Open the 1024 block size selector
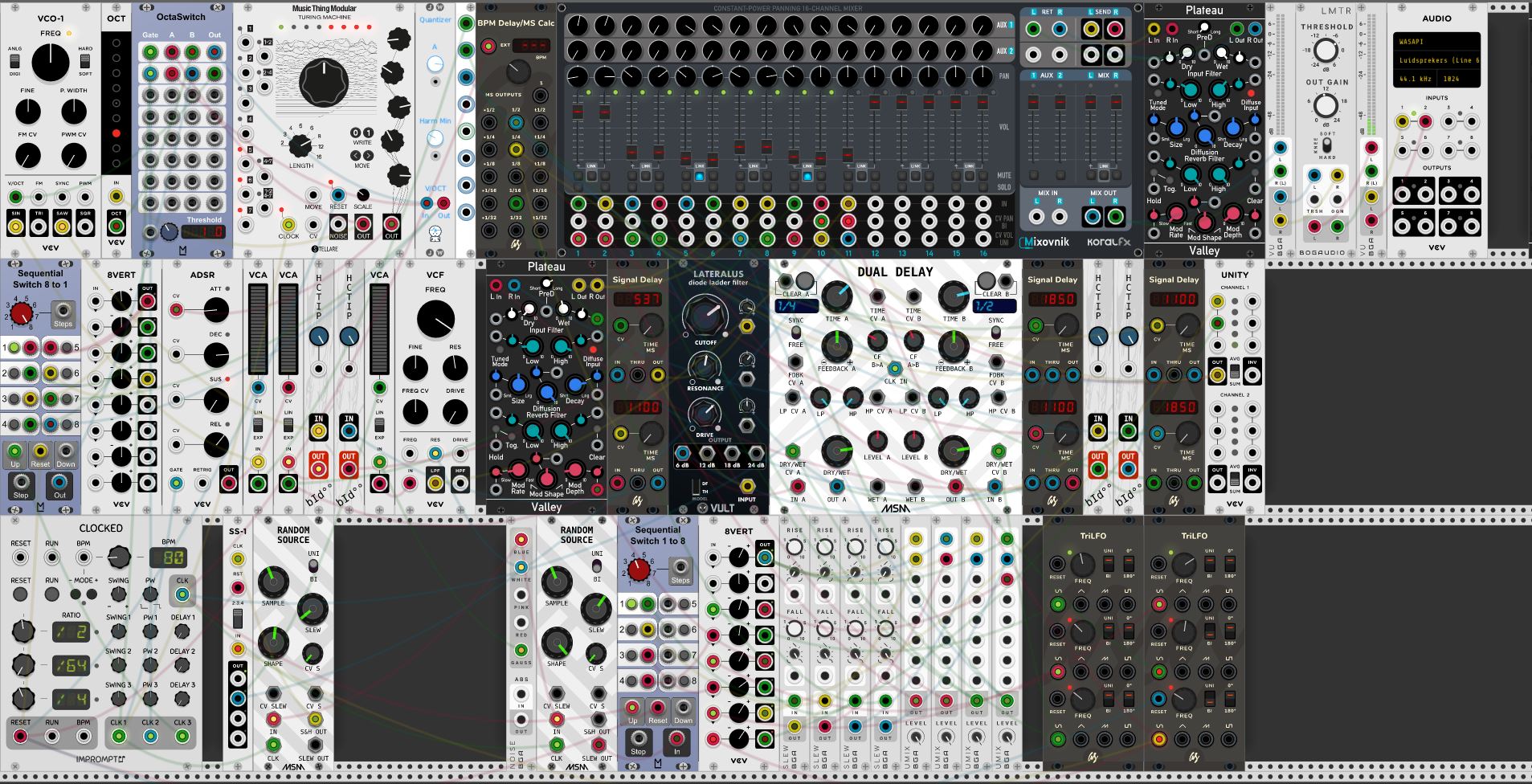 point(1459,79)
